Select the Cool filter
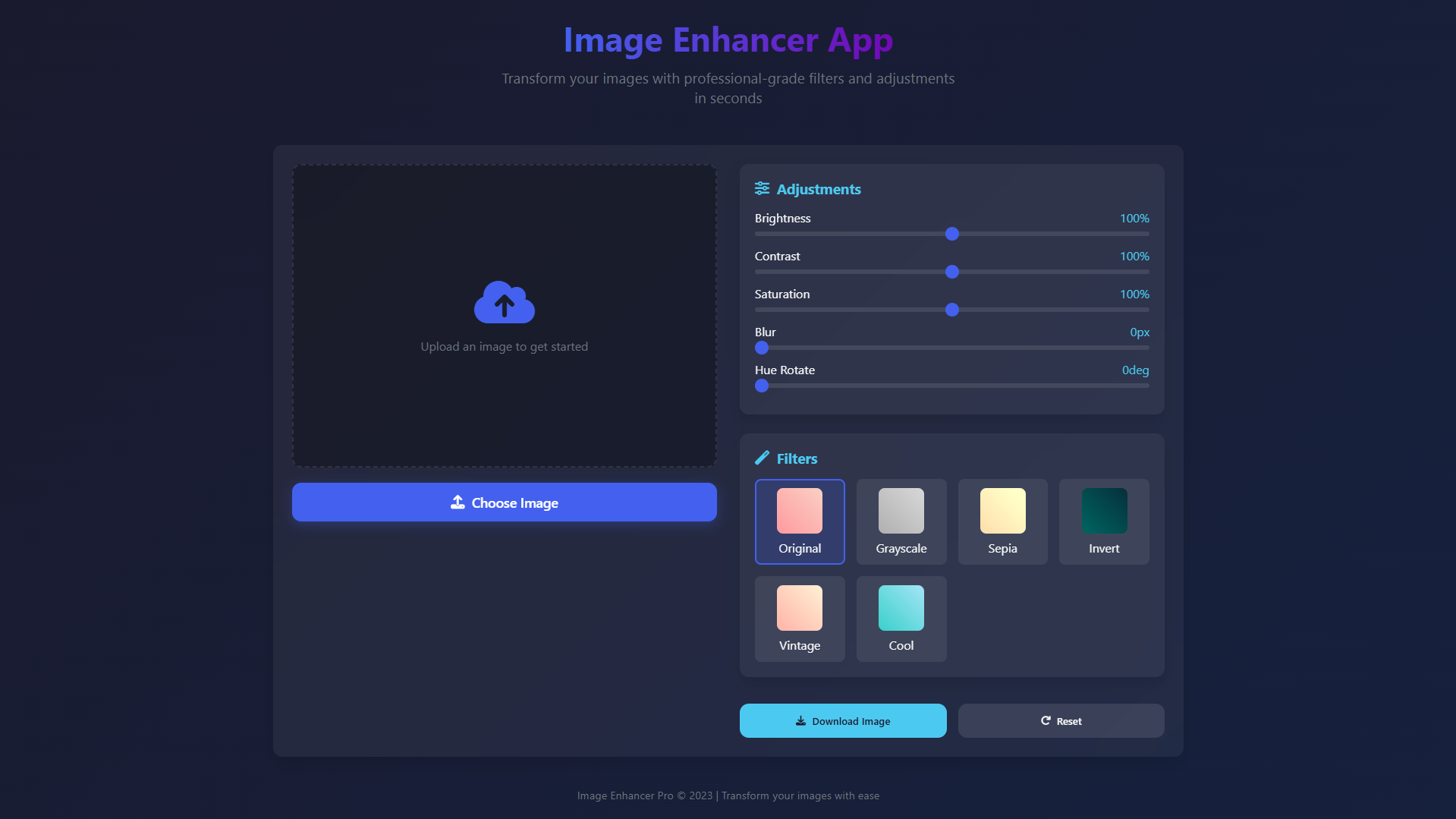 pyautogui.click(x=901, y=619)
